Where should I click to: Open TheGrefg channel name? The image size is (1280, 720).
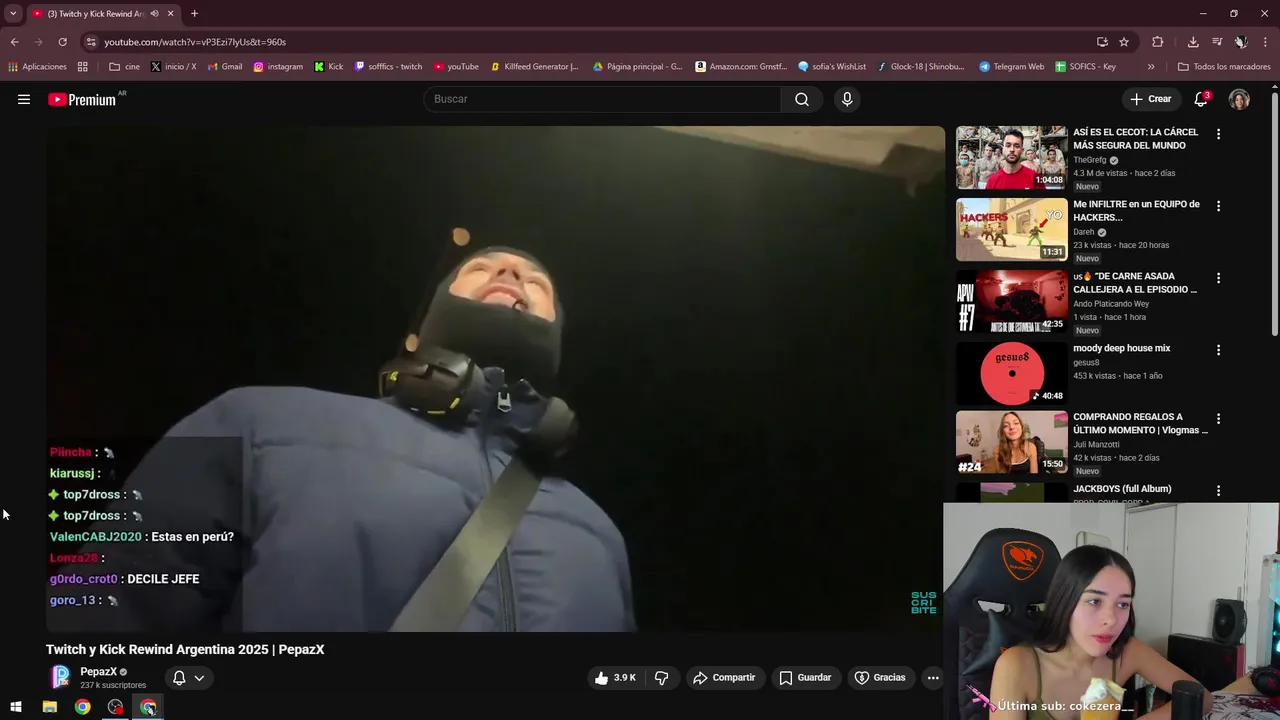coord(1089,160)
